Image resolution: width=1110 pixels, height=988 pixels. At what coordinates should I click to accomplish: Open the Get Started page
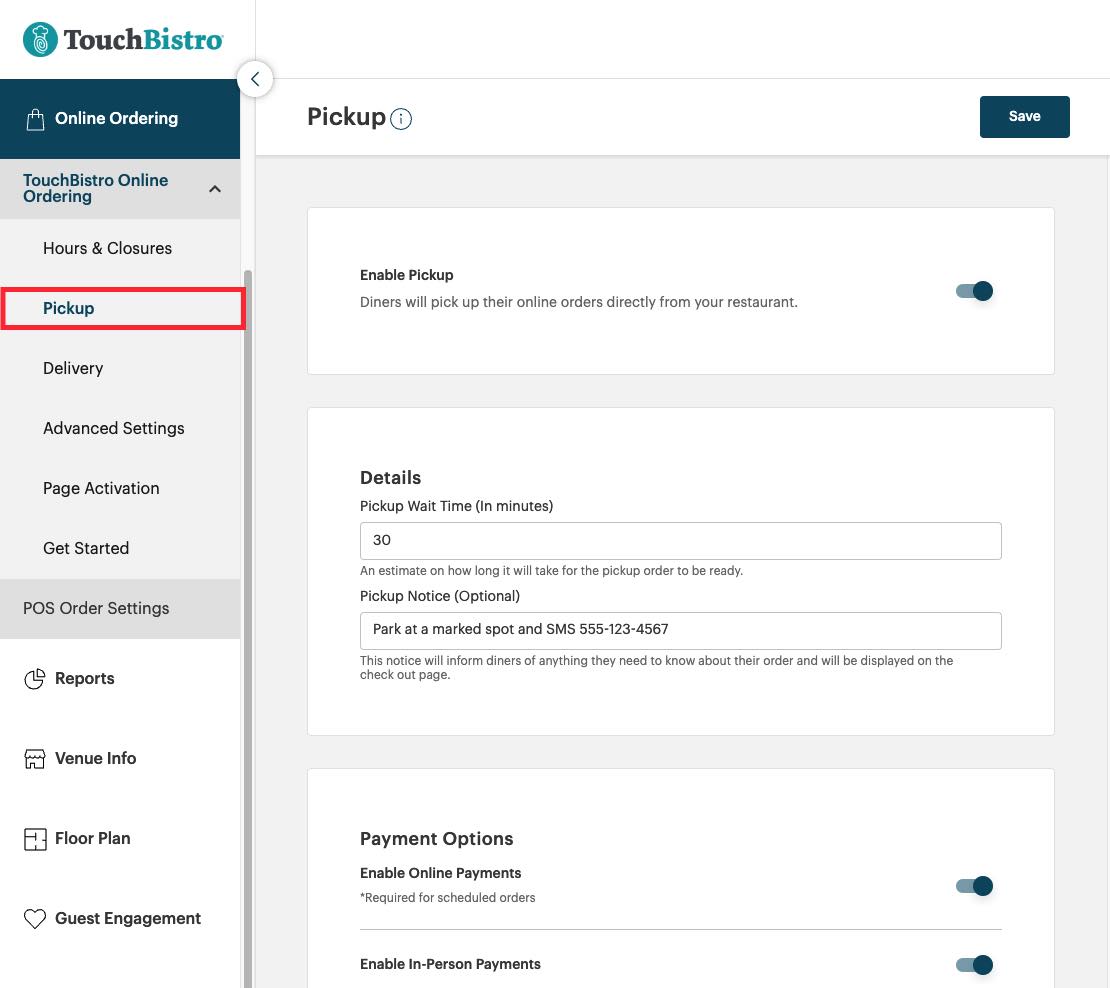pos(86,548)
